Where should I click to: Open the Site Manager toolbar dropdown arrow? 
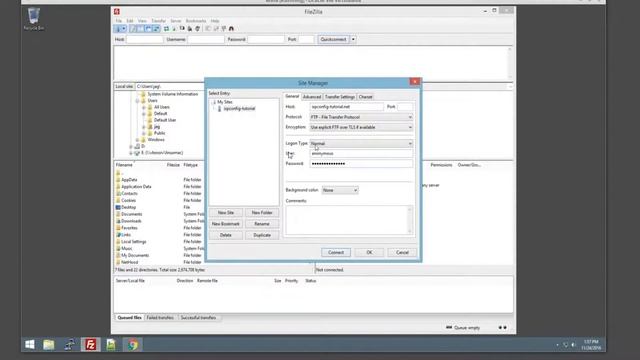click(x=124, y=29)
